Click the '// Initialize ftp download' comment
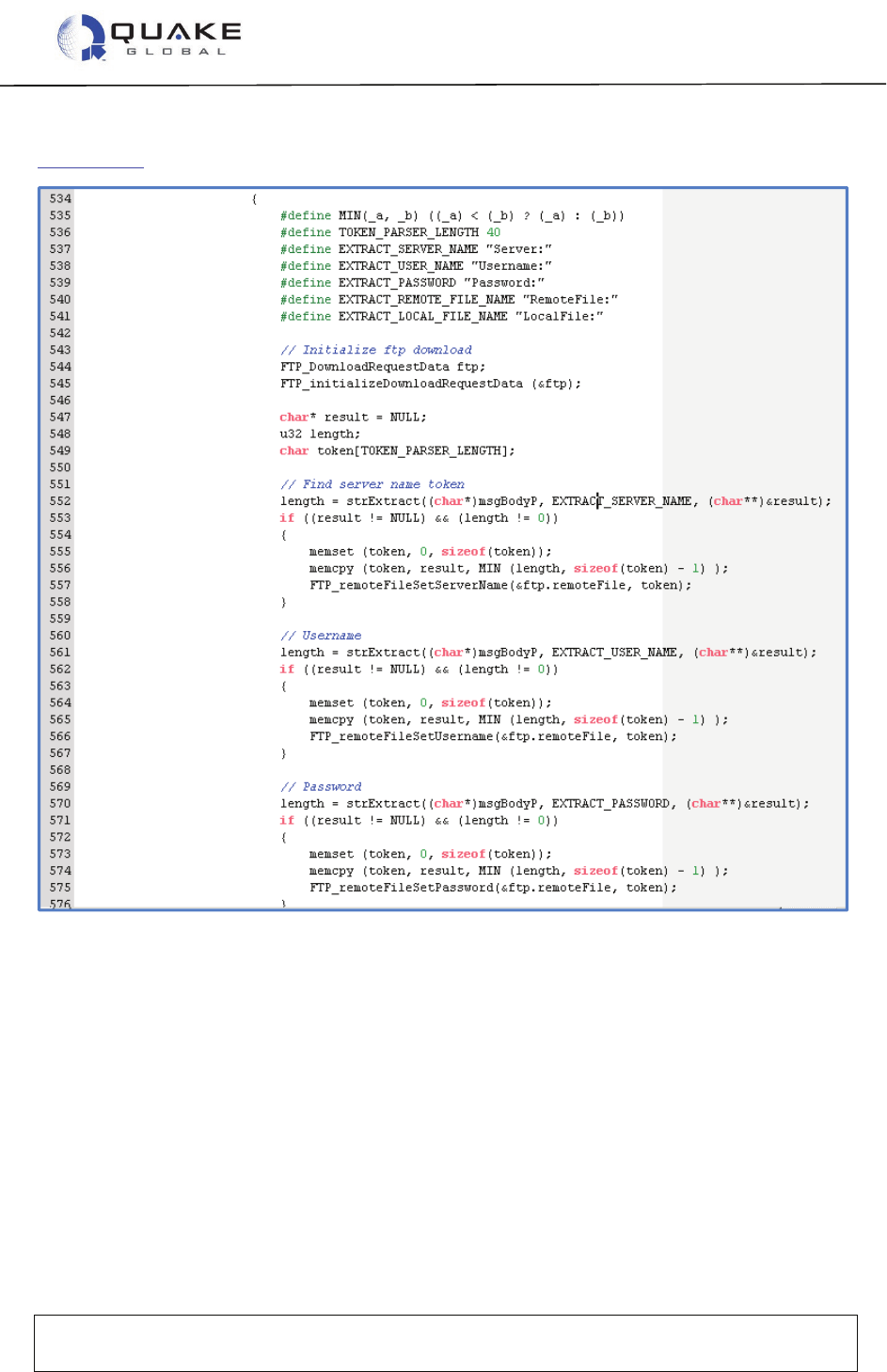This screenshot has height=1372, width=887. coord(376,350)
